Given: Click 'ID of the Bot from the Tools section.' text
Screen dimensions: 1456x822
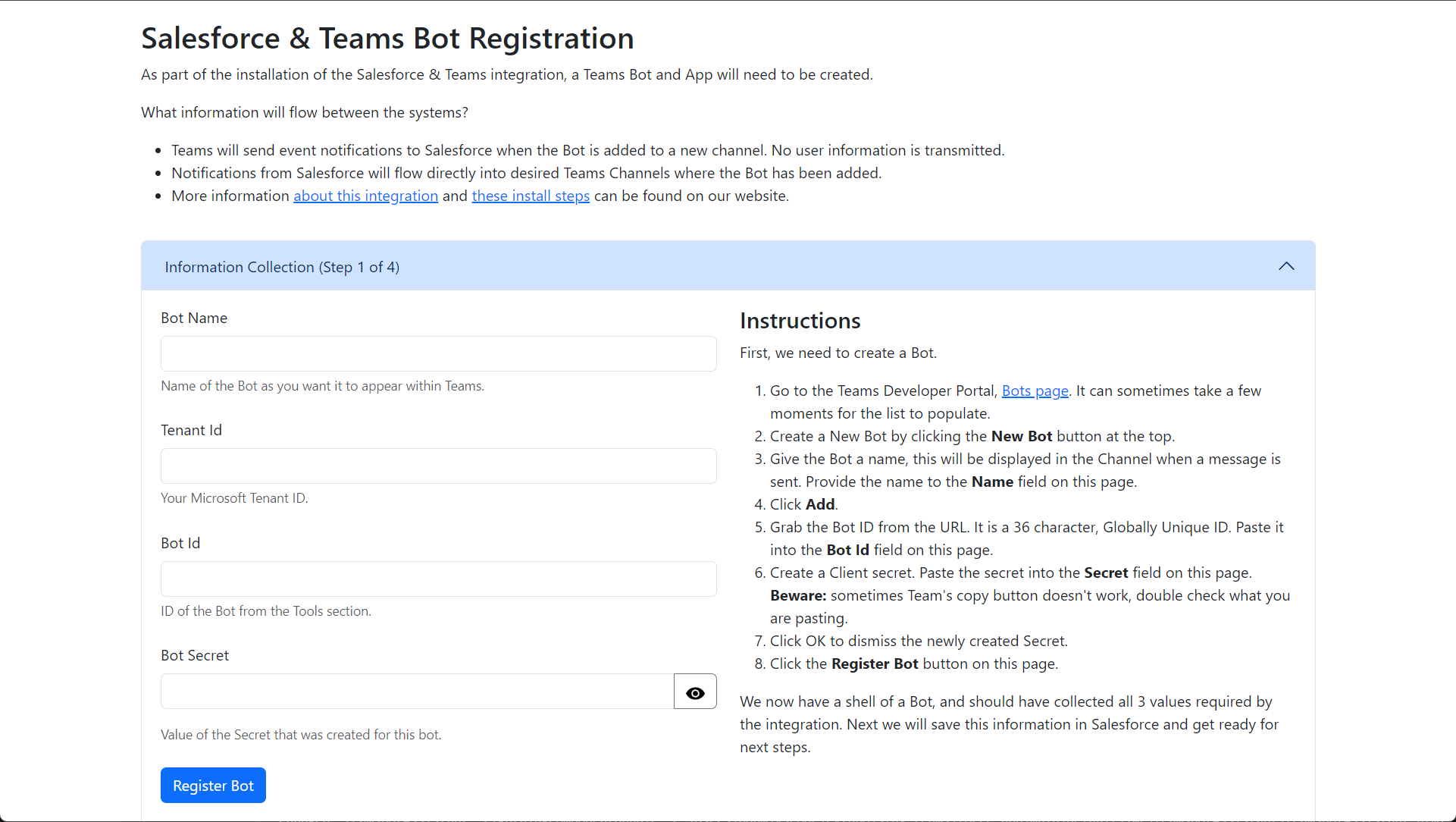Looking at the screenshot, I should pos(266,611).
